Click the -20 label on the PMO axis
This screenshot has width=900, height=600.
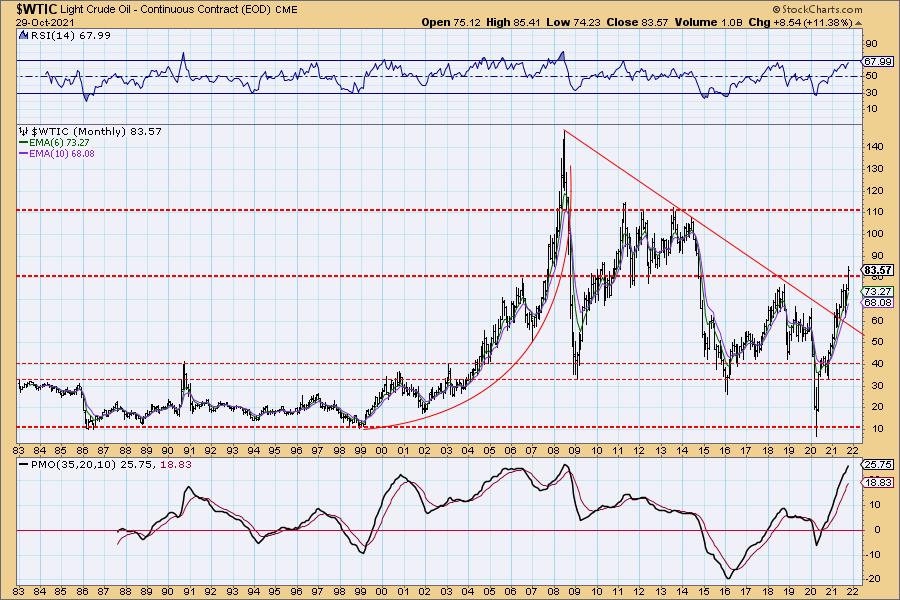[x=872, y=579]
